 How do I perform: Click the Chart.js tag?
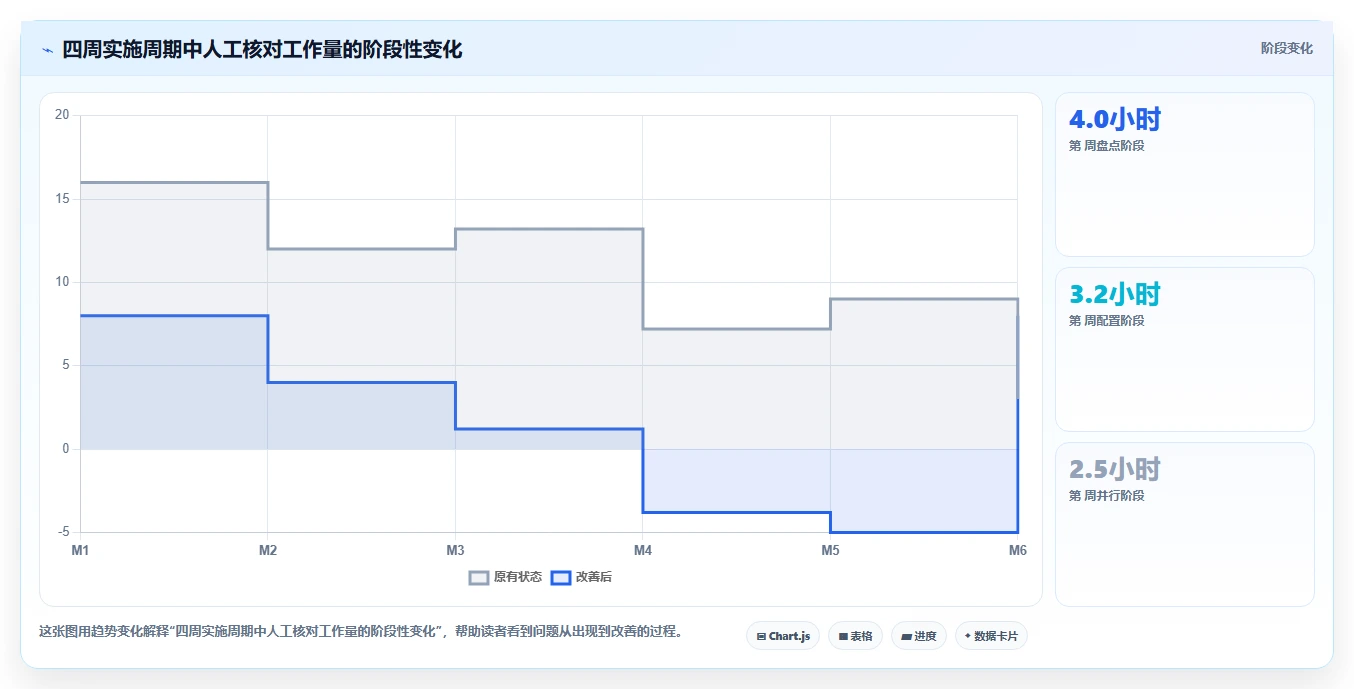[783, 636]
